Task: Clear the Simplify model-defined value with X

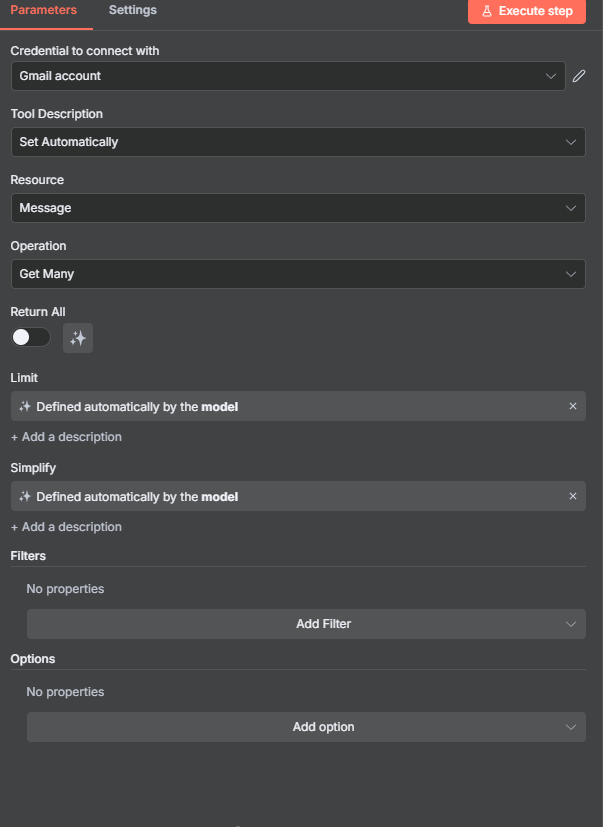Action: [573, 496]
